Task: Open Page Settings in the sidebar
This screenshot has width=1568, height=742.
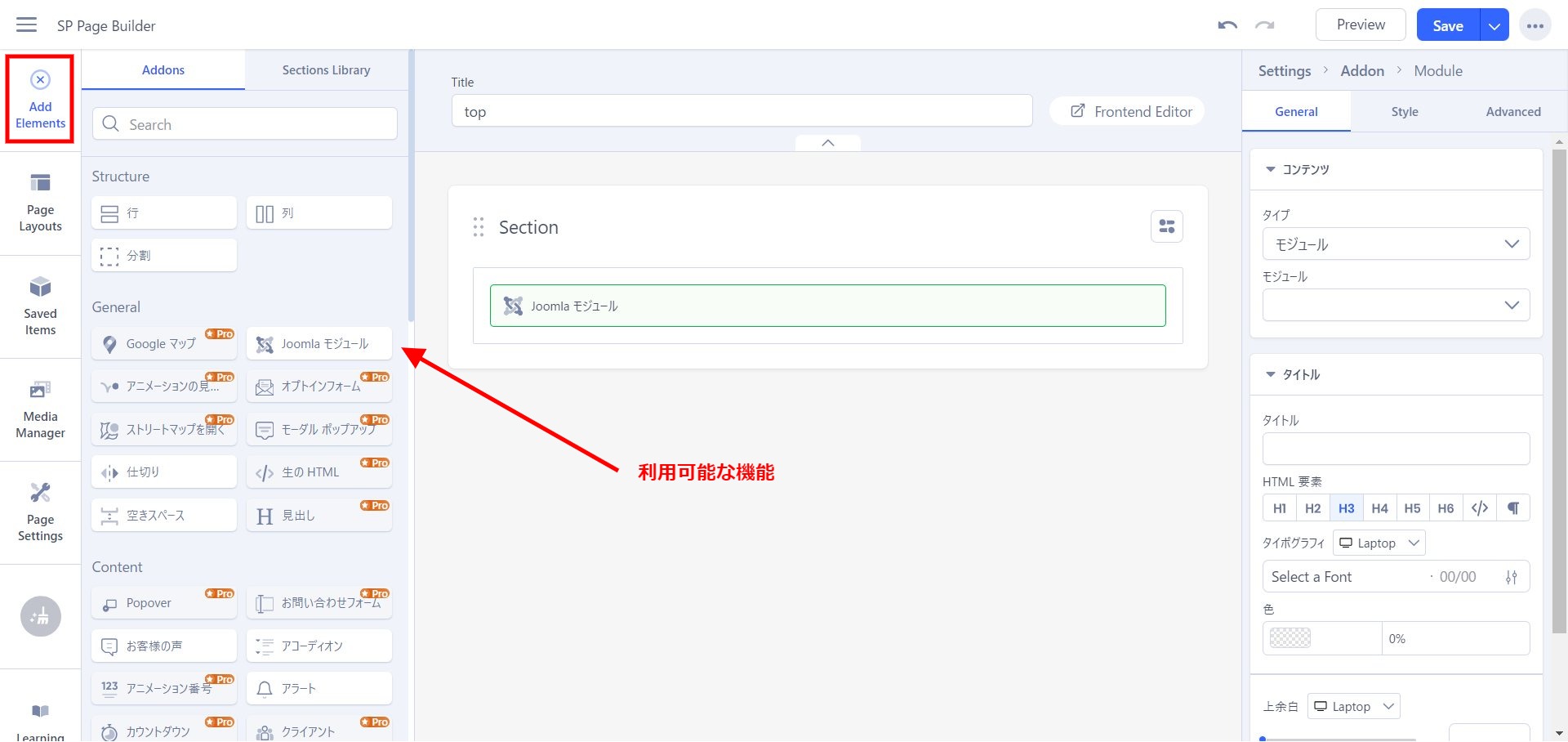Action: (40, 512)
